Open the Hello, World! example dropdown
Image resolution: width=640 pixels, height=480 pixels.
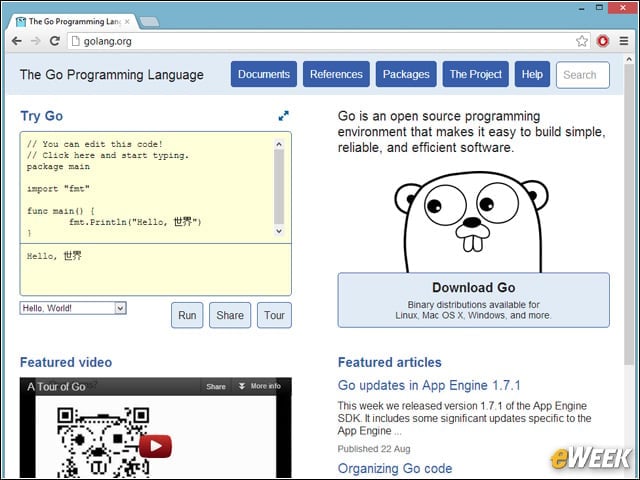(x=73, y=308)
